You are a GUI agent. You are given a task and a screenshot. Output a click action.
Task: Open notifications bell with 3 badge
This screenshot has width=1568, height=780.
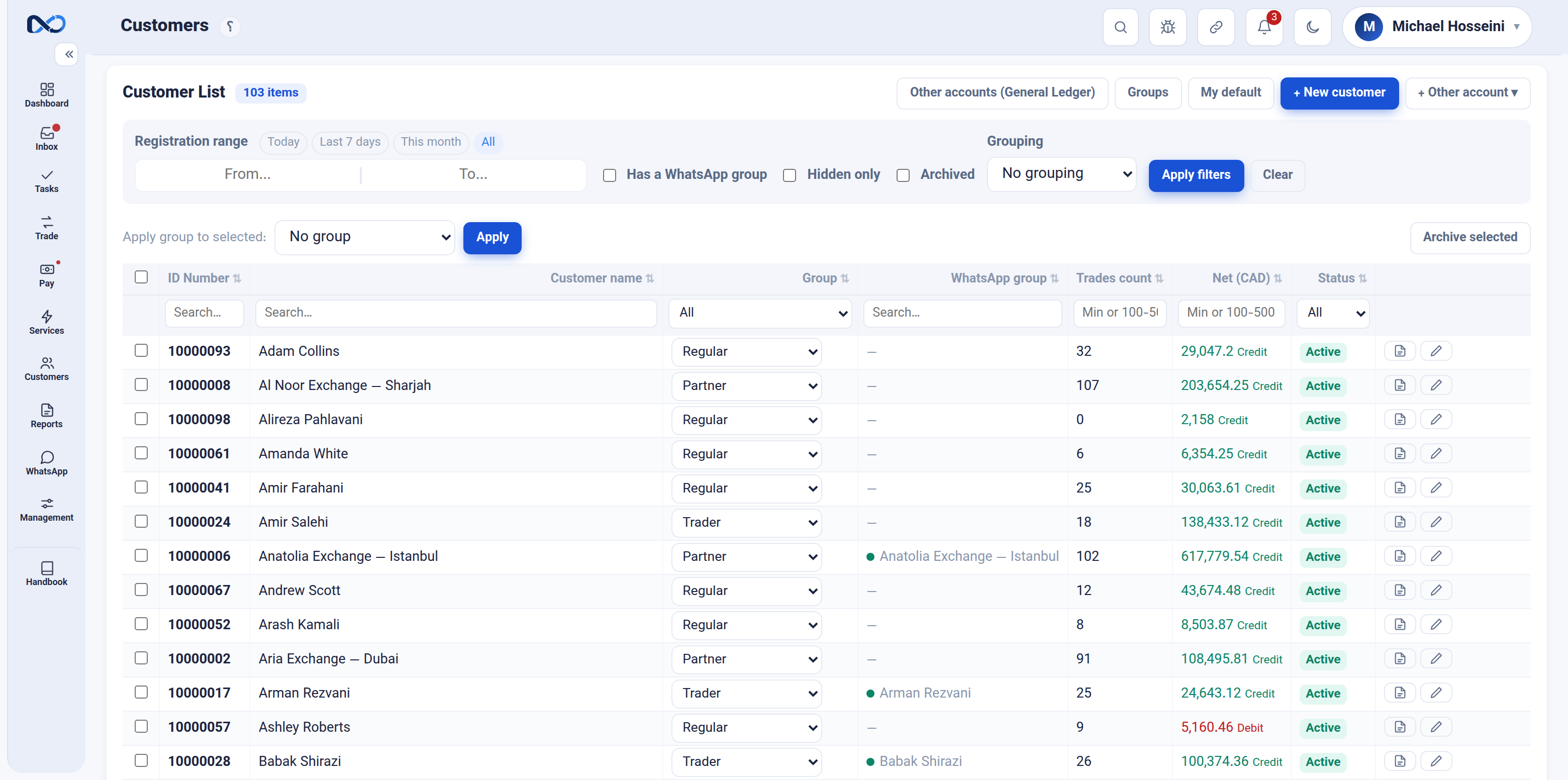[x=1264, y=27]
